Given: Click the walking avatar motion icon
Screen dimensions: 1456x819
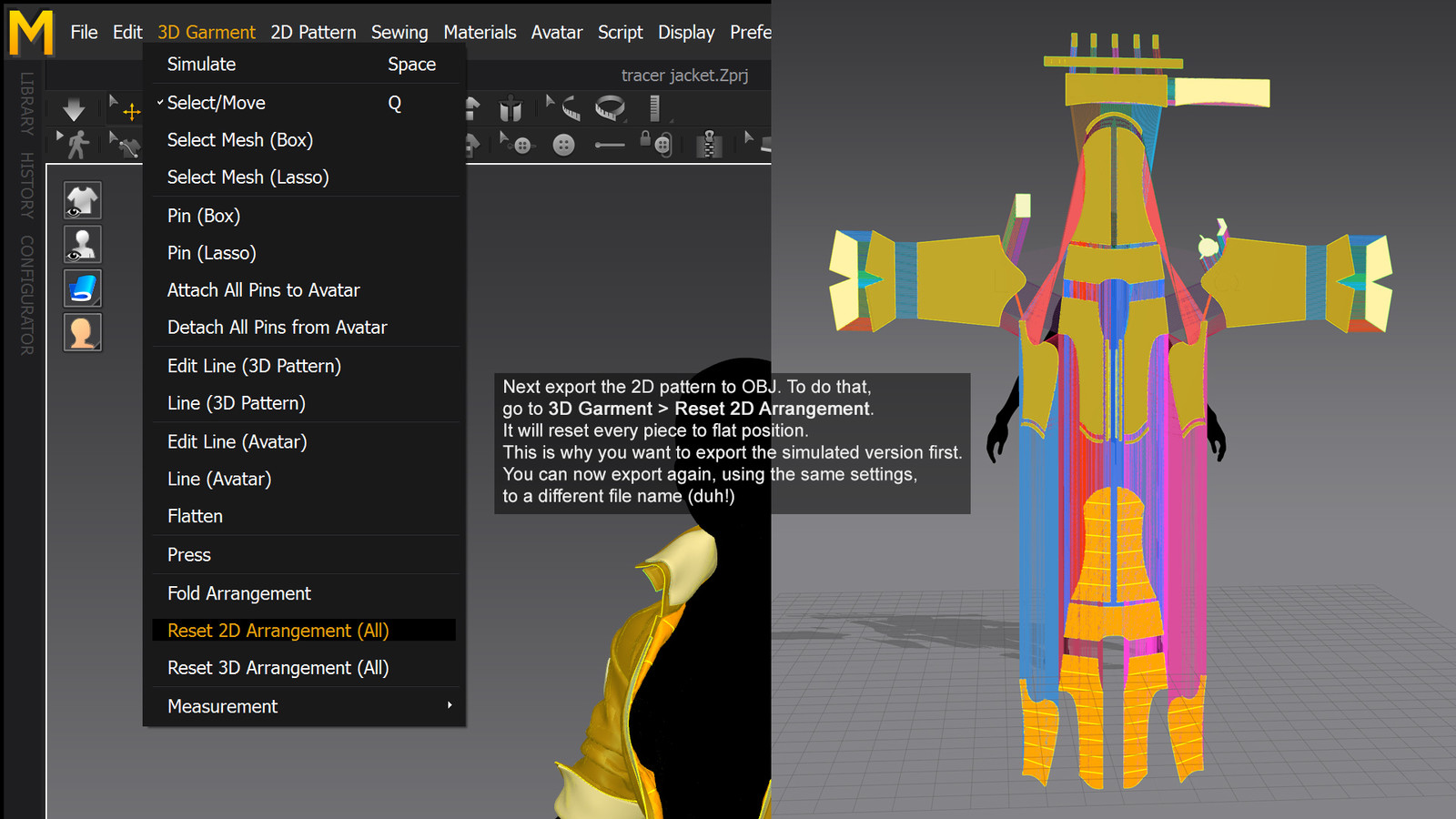Looking at the screenshot, I should pos(76,144).
